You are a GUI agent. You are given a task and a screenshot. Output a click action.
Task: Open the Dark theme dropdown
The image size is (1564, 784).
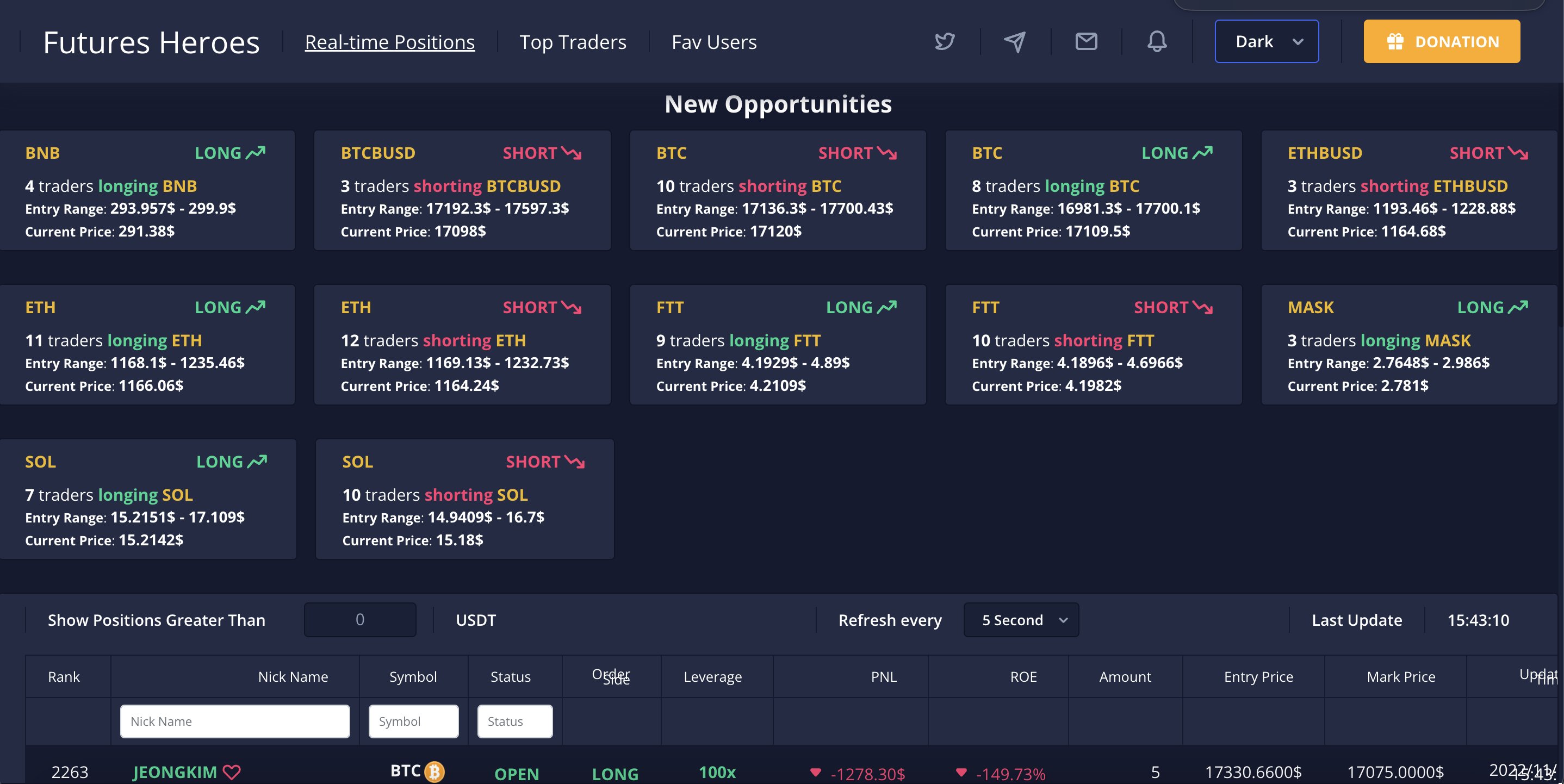coord(1267,41)
